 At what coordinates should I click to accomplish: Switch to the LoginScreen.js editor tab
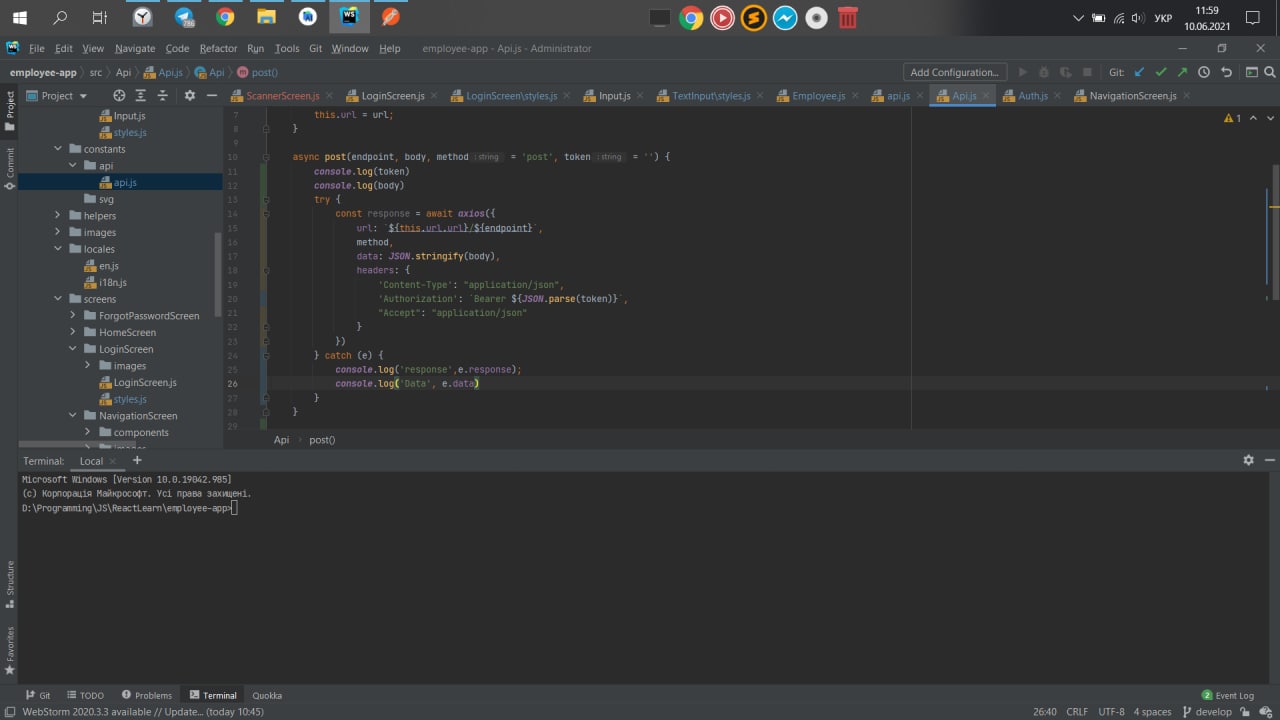click(392, 95)
